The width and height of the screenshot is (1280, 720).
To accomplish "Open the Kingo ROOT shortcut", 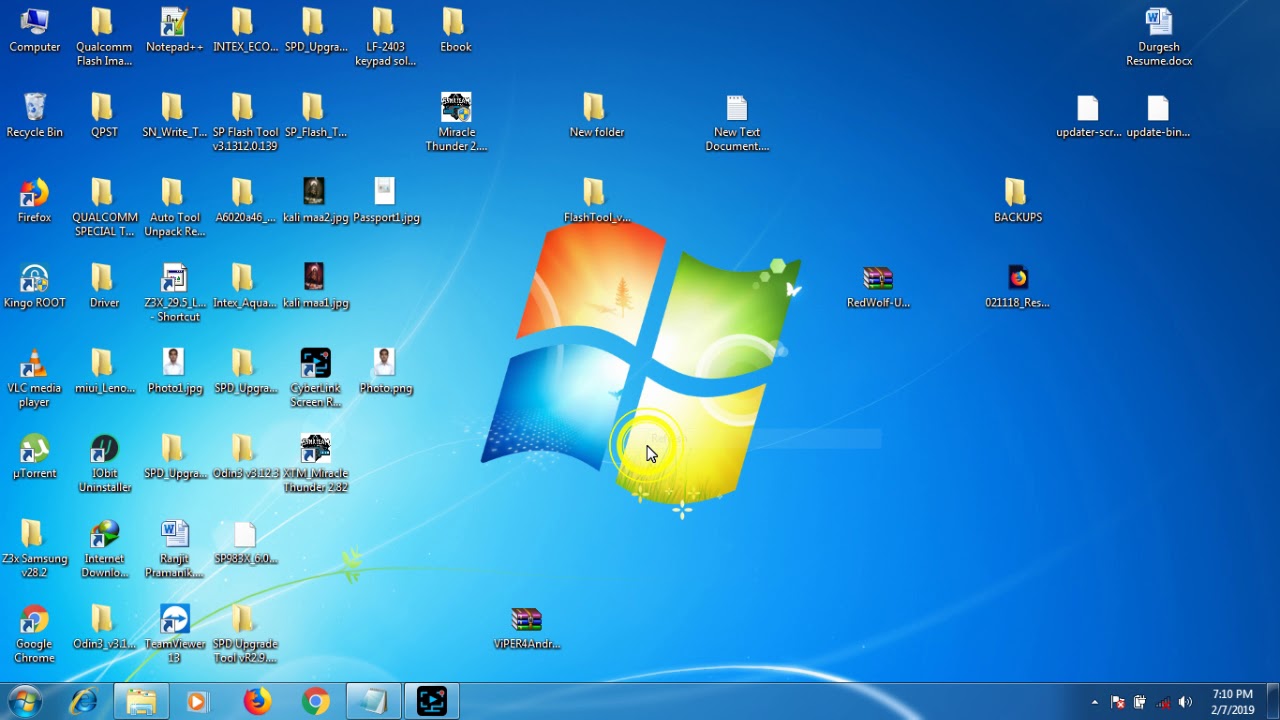I will (34, 285).
